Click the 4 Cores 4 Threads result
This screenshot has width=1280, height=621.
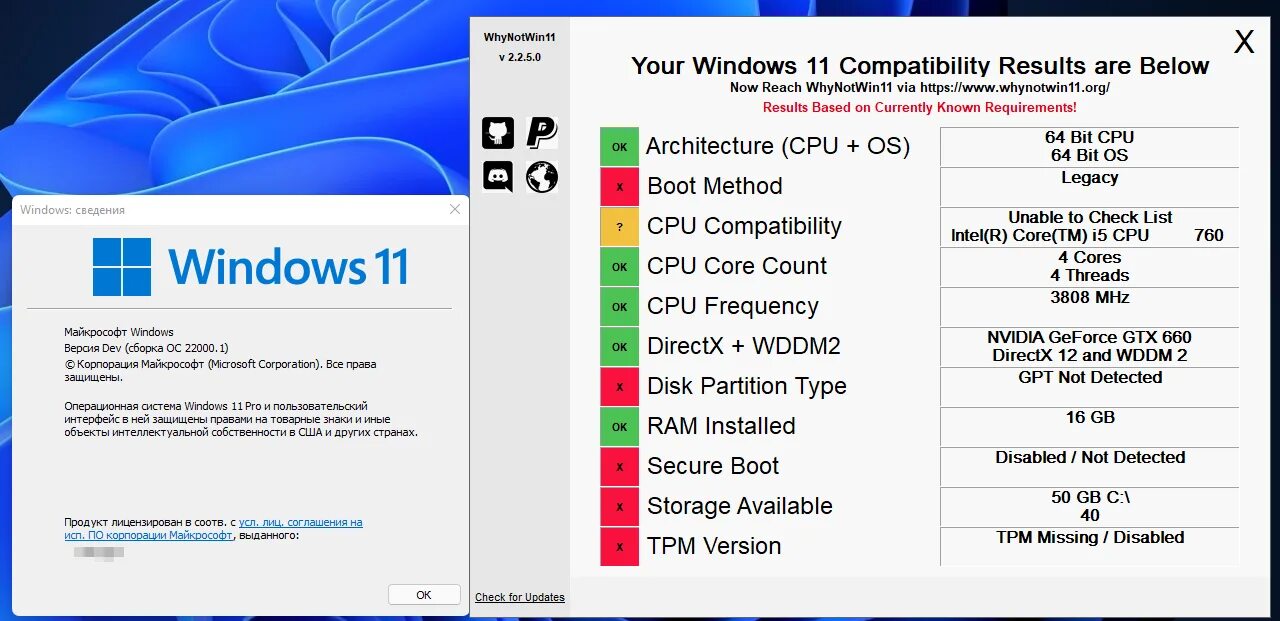pos(1090,266)
